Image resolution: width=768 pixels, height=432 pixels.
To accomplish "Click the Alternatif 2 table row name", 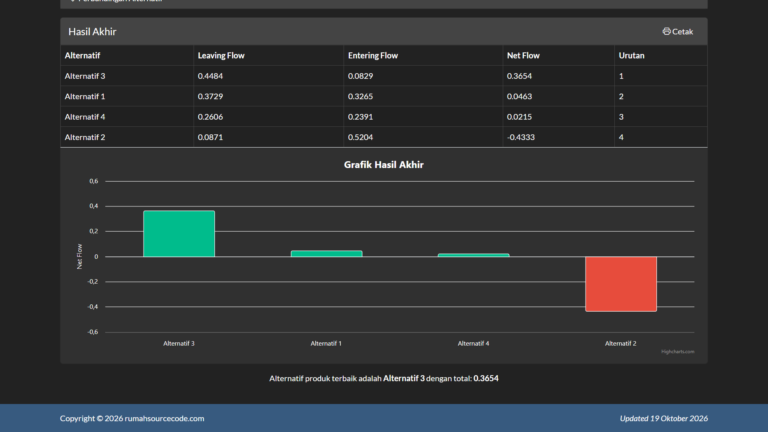I will [x=85, y=137].
